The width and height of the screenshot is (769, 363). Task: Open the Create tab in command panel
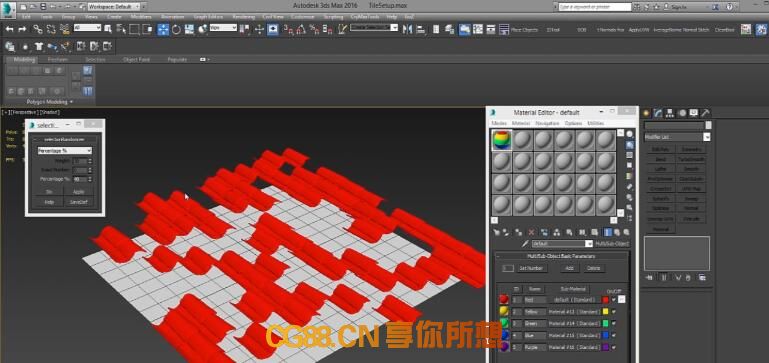(x=646, y=113)
